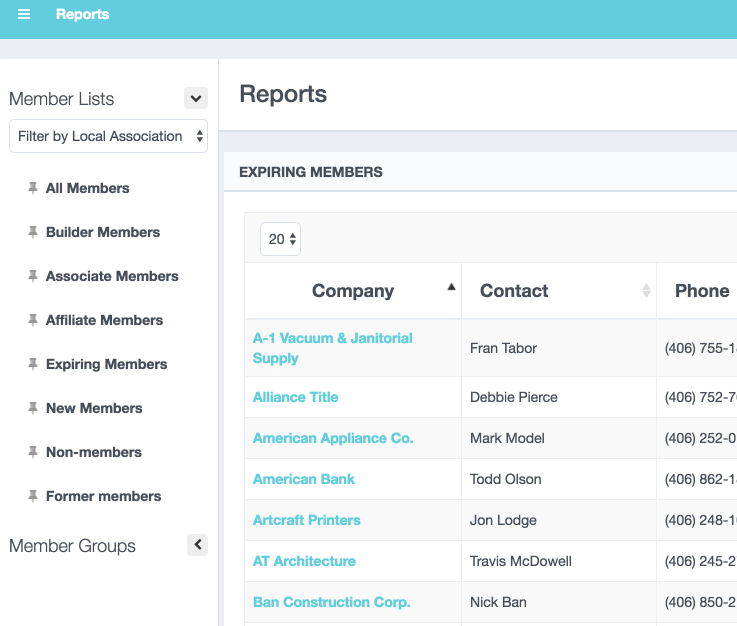Open the AT Architecture link
The width and height of the screenshot is (737, 626).
pos(305,561)
